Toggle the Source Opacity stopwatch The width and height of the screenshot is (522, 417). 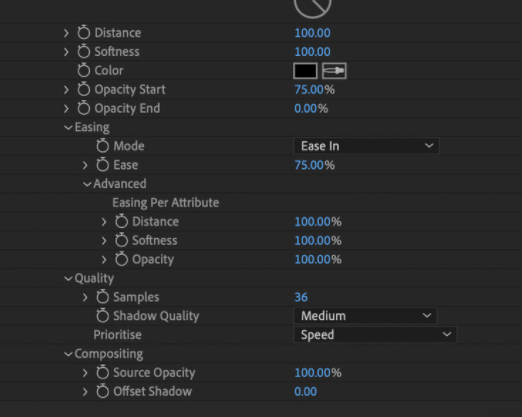[103, 372]
